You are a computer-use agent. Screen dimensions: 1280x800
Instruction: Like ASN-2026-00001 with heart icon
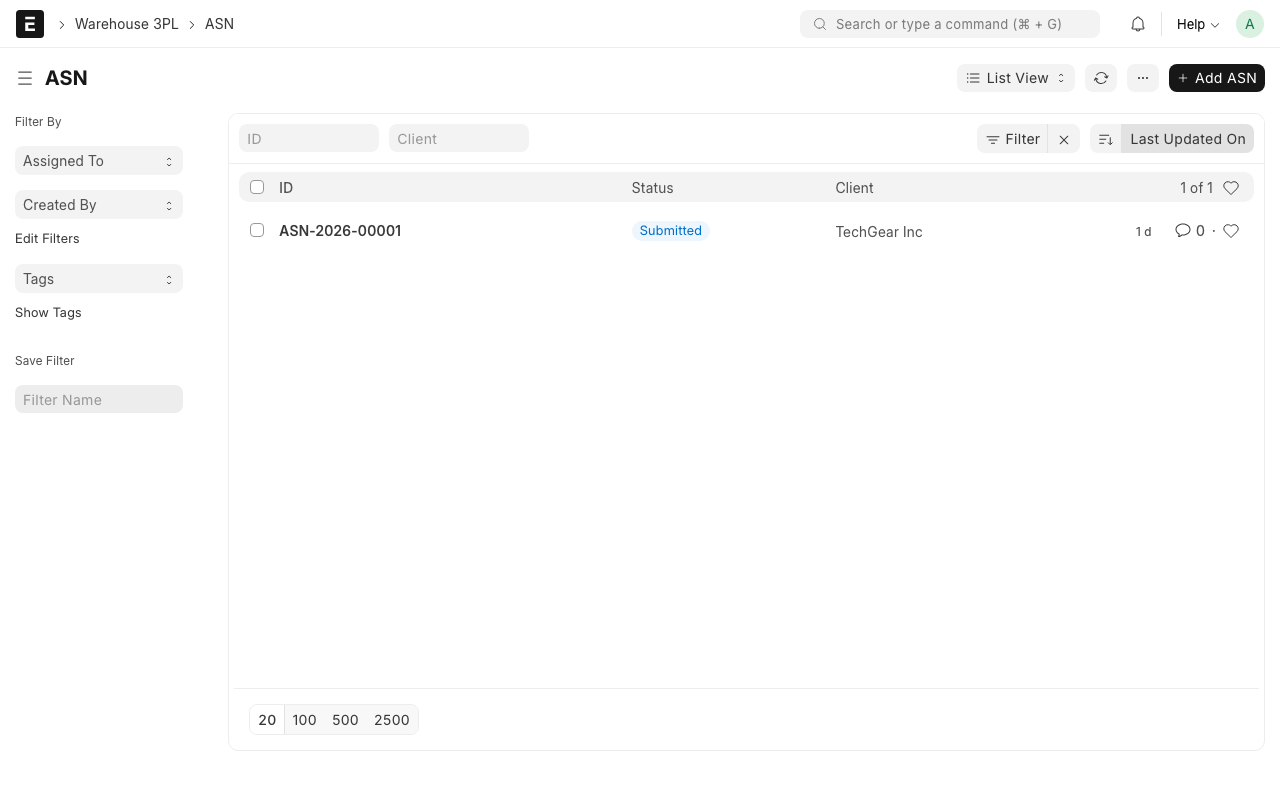(x=1231, y=231)
